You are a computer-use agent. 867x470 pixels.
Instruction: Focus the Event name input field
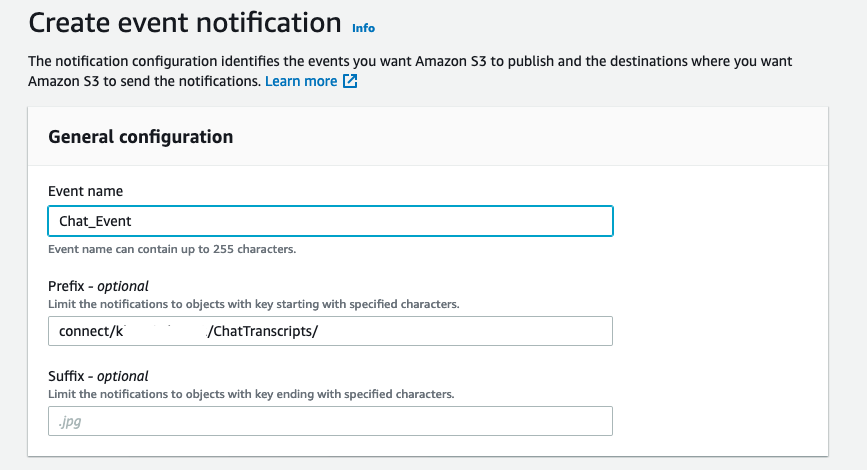click(330, 221)
